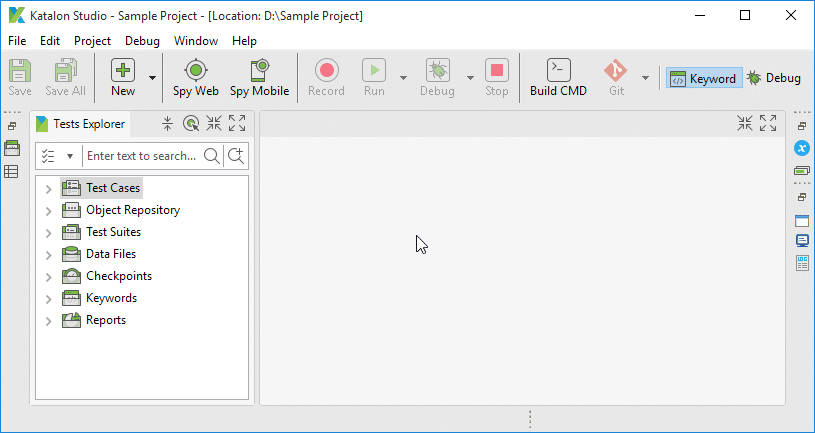Open the console monitor icon in right sidebar
The width and height of the screenshot is (815, 433).
pos(802,241)
